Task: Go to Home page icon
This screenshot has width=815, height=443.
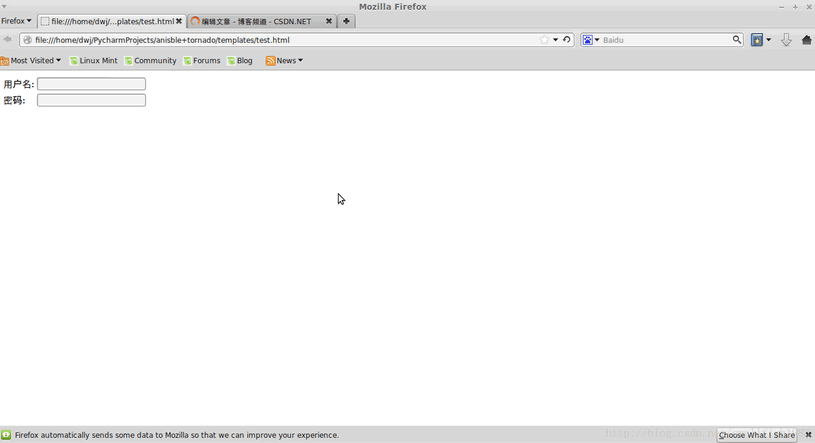Action: tap(806, 40)
